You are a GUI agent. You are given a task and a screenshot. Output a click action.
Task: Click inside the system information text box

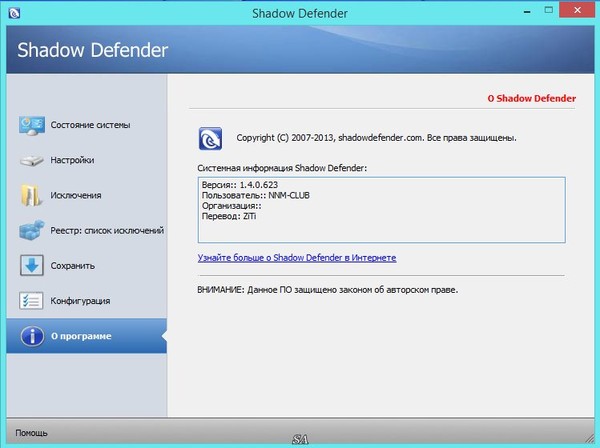tap(382, 210)
